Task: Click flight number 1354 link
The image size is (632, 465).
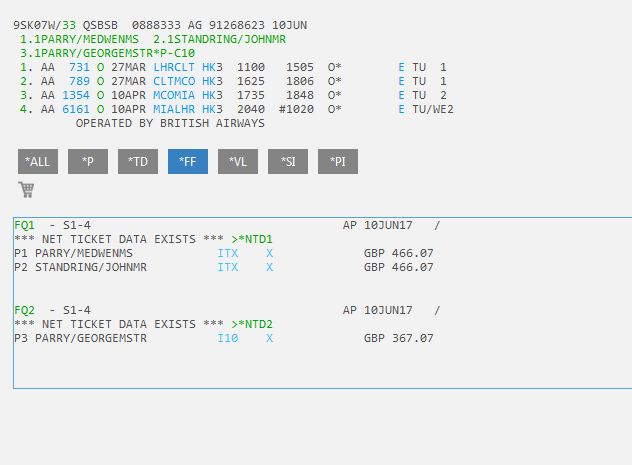Action: pyautogui.click(x=76, y=95)
